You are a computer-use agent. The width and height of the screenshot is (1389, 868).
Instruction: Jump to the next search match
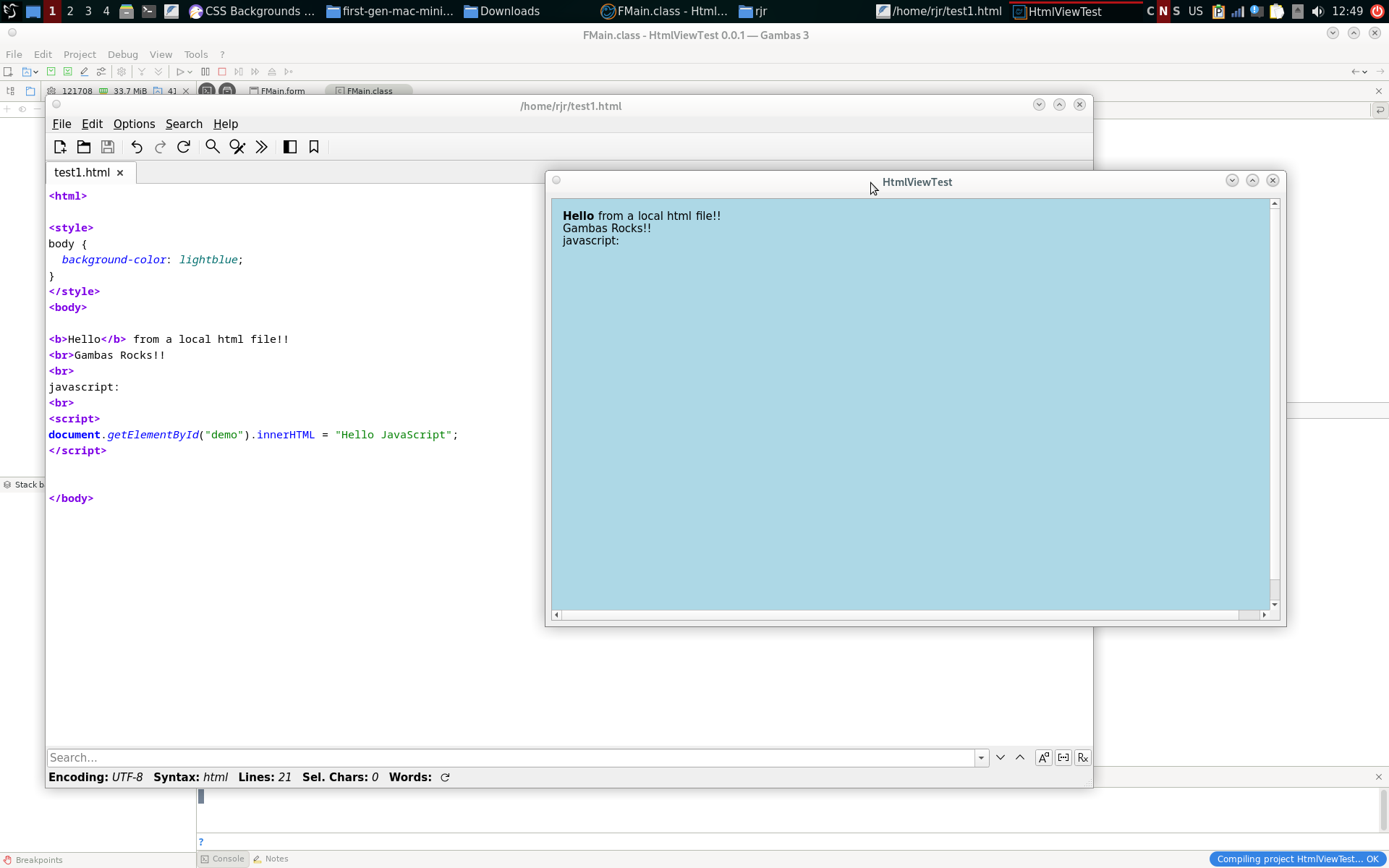1001,757
